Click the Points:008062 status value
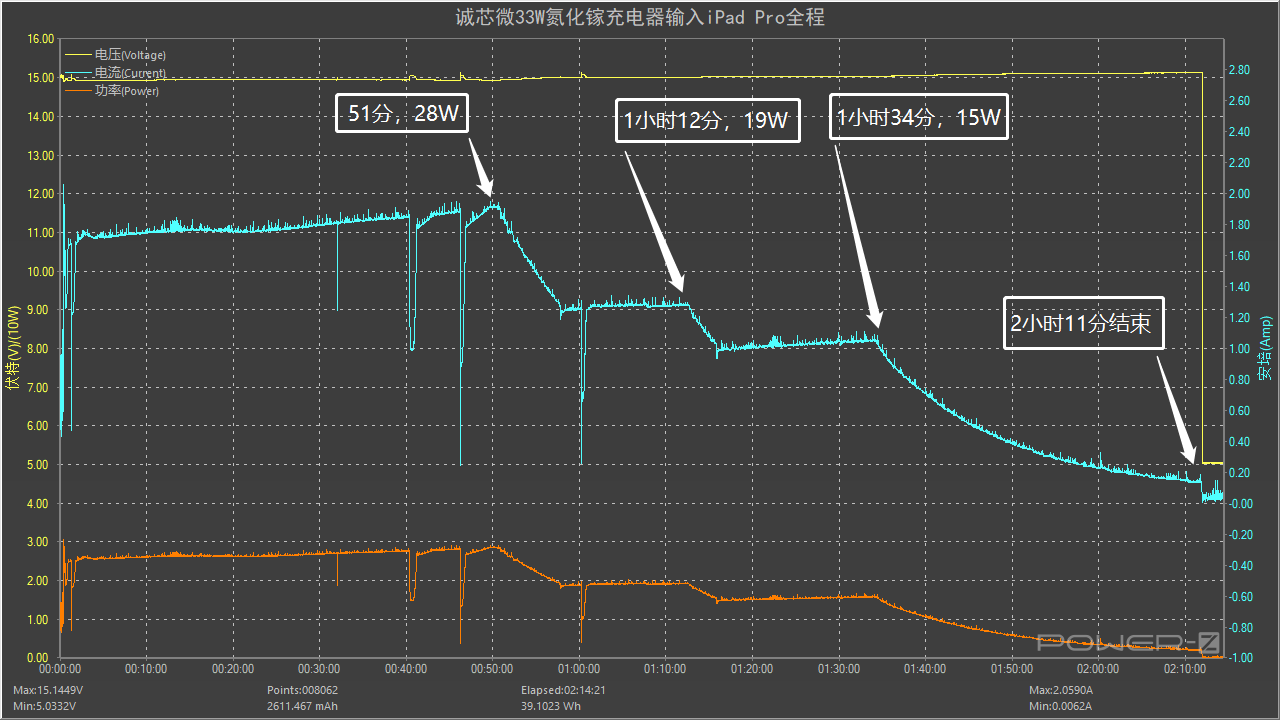This screenshot has height=720, width=1280. [x=302, y=690]
